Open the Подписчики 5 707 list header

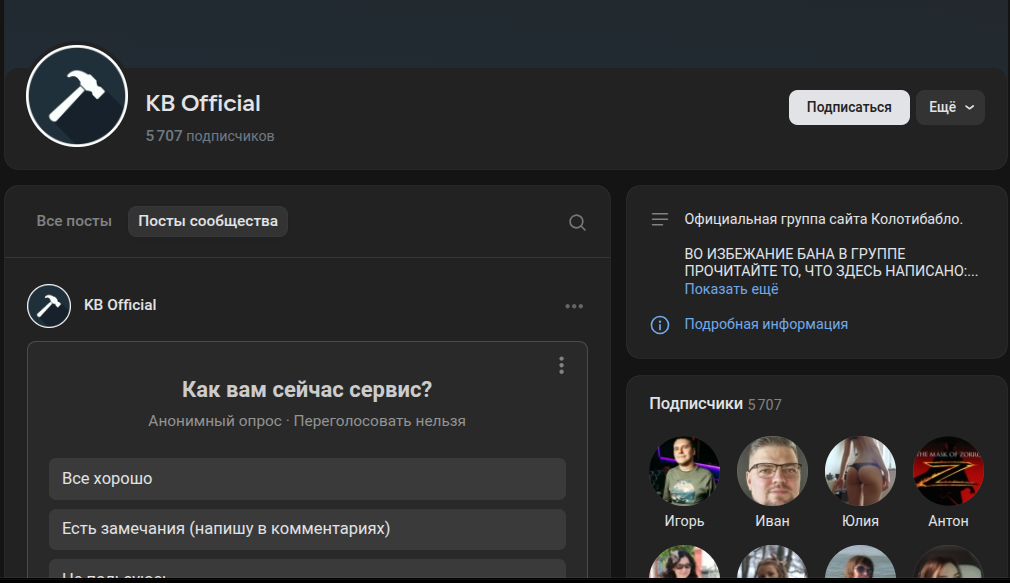(x=715, y=404)
